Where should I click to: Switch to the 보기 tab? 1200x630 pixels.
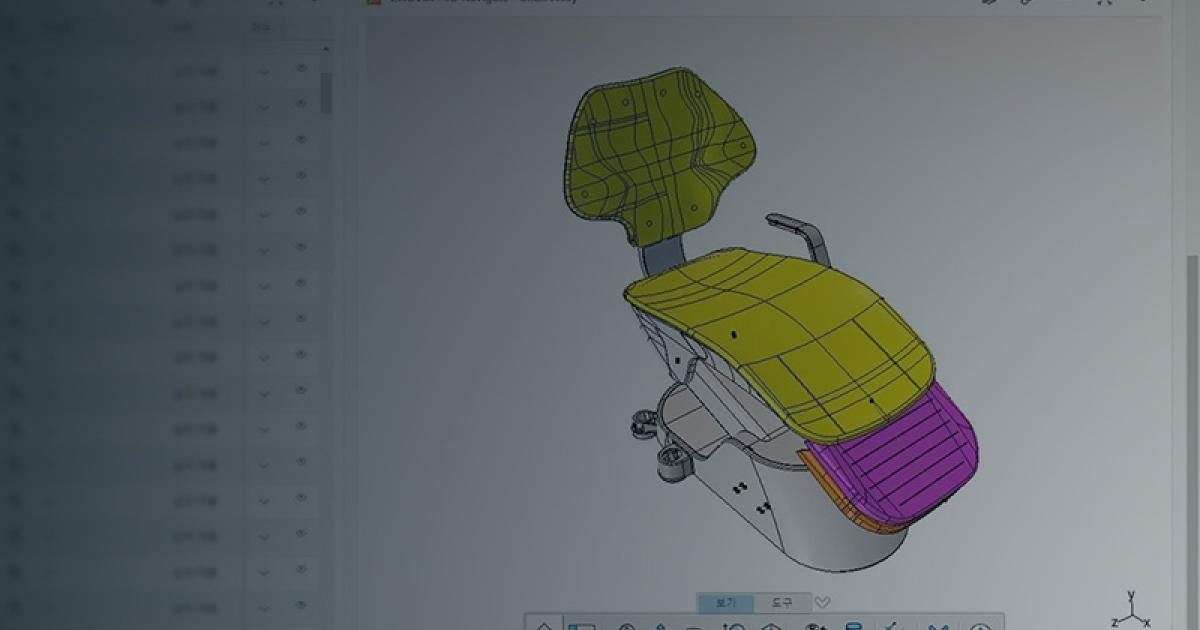726,603
